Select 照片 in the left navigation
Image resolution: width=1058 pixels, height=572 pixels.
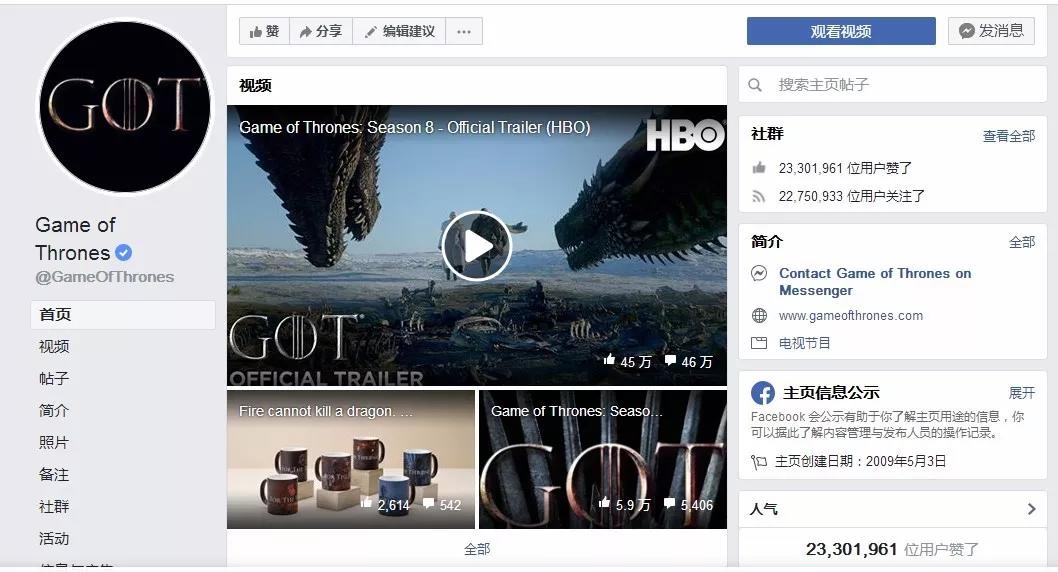[54, 443]
